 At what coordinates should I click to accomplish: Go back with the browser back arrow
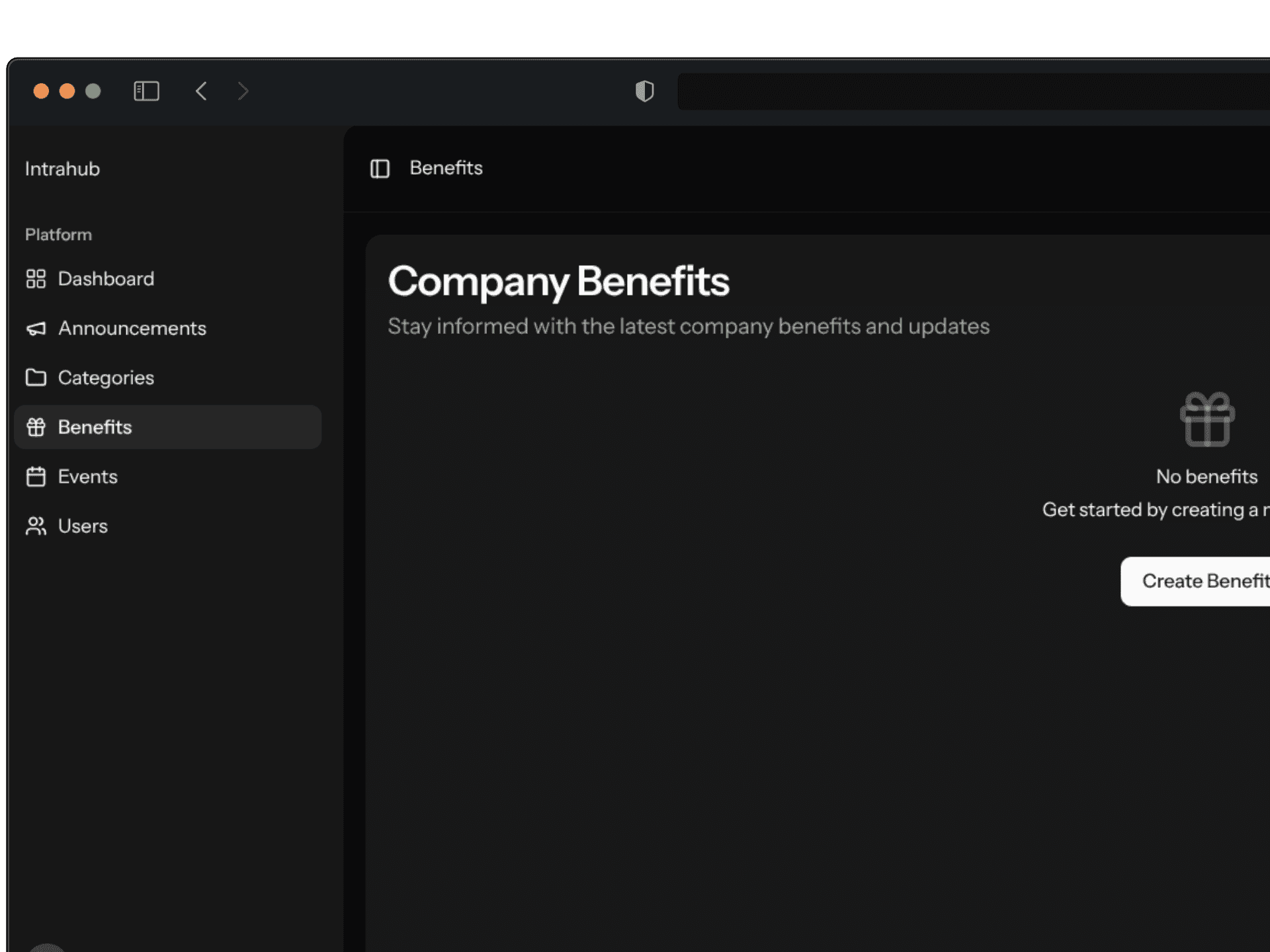202,91
